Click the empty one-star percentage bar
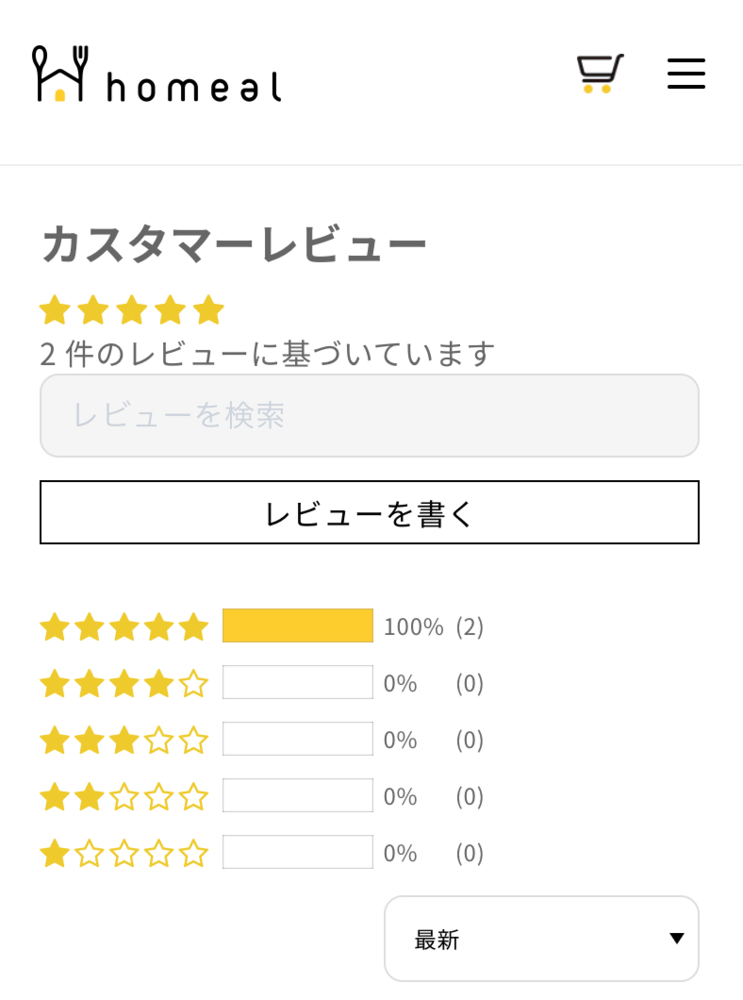Viewport: 743px width, 1000px height. coord(298,852)
